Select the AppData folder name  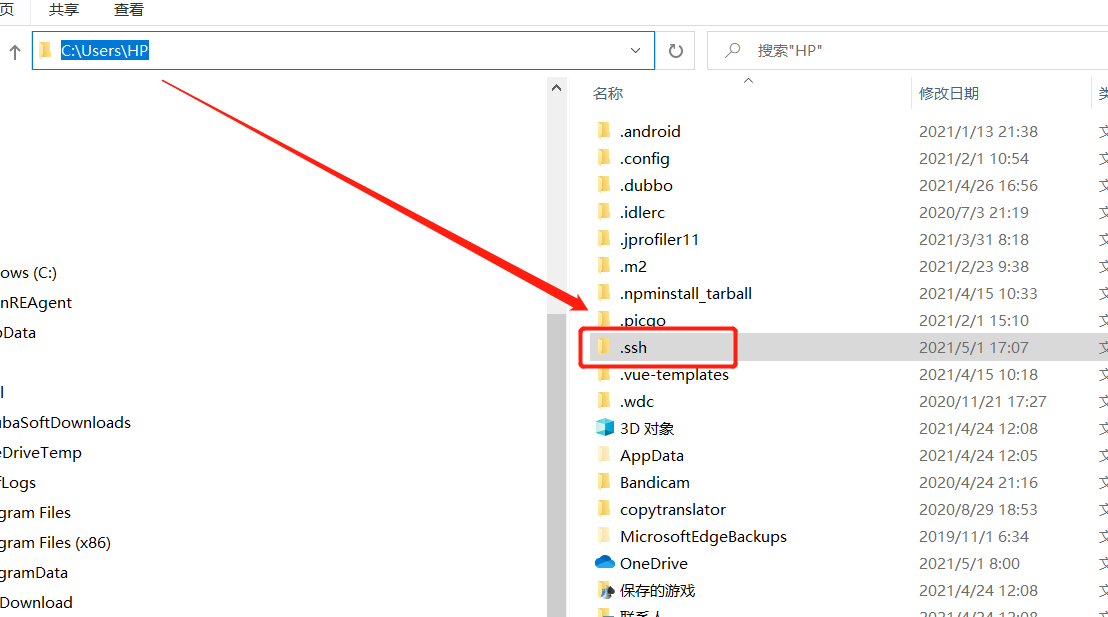click(652, 457)
